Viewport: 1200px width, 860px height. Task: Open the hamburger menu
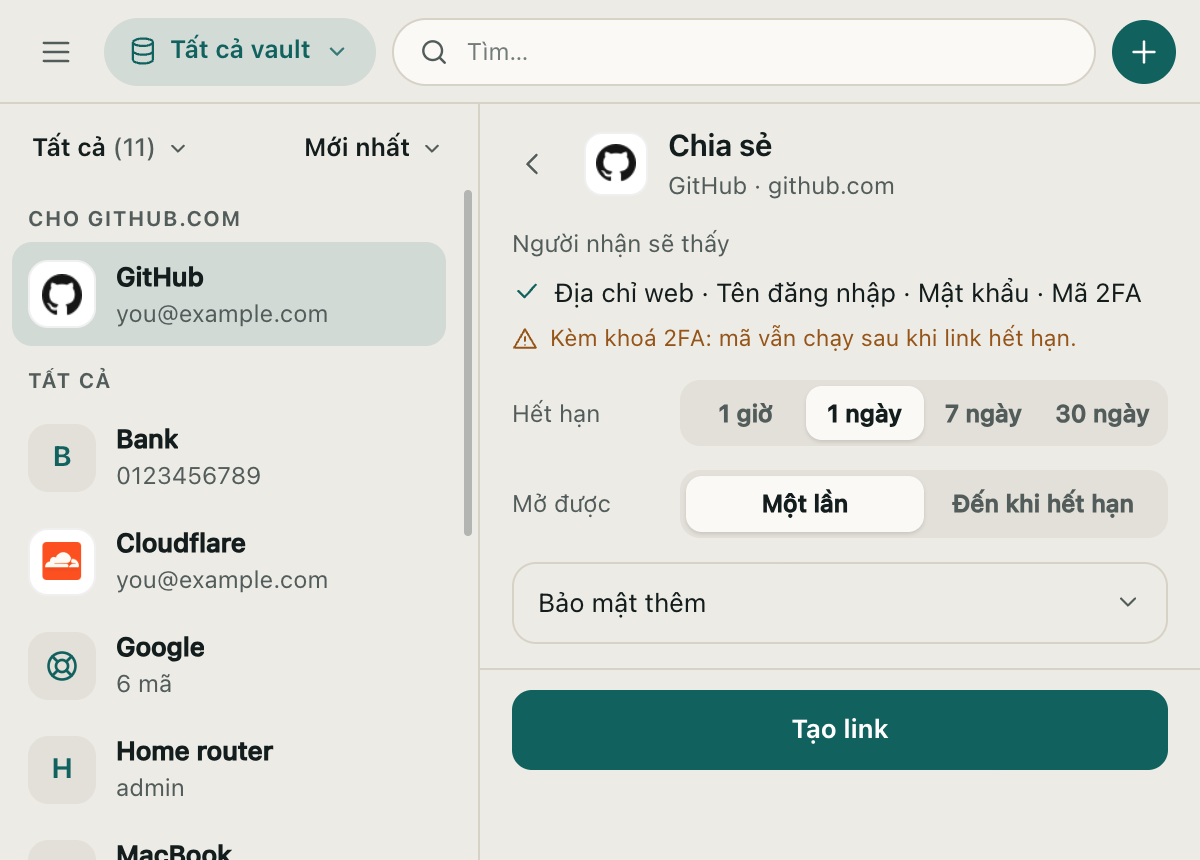pyautogui.click(x=56, y=52)
